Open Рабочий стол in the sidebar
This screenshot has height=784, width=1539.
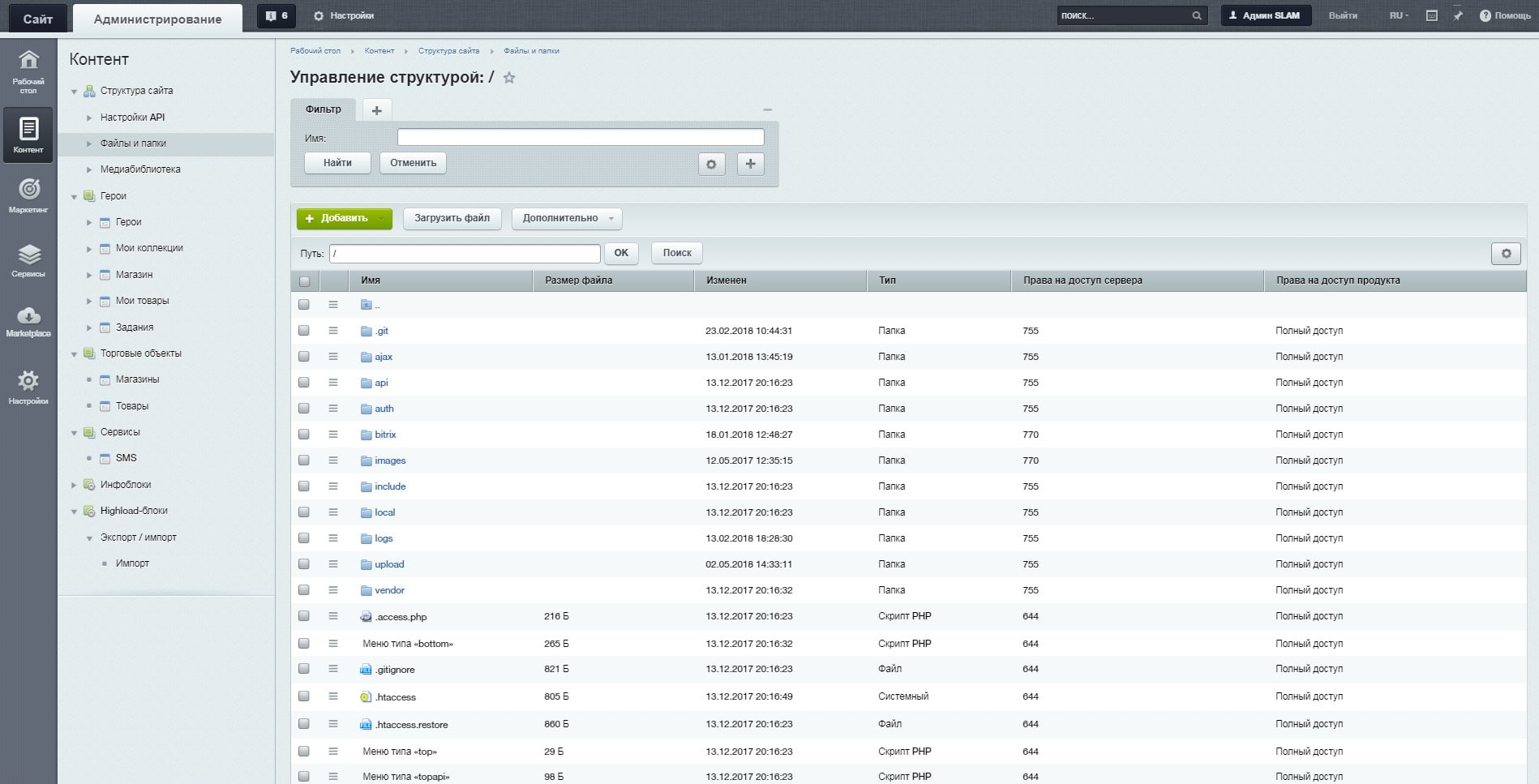(28, 71)
